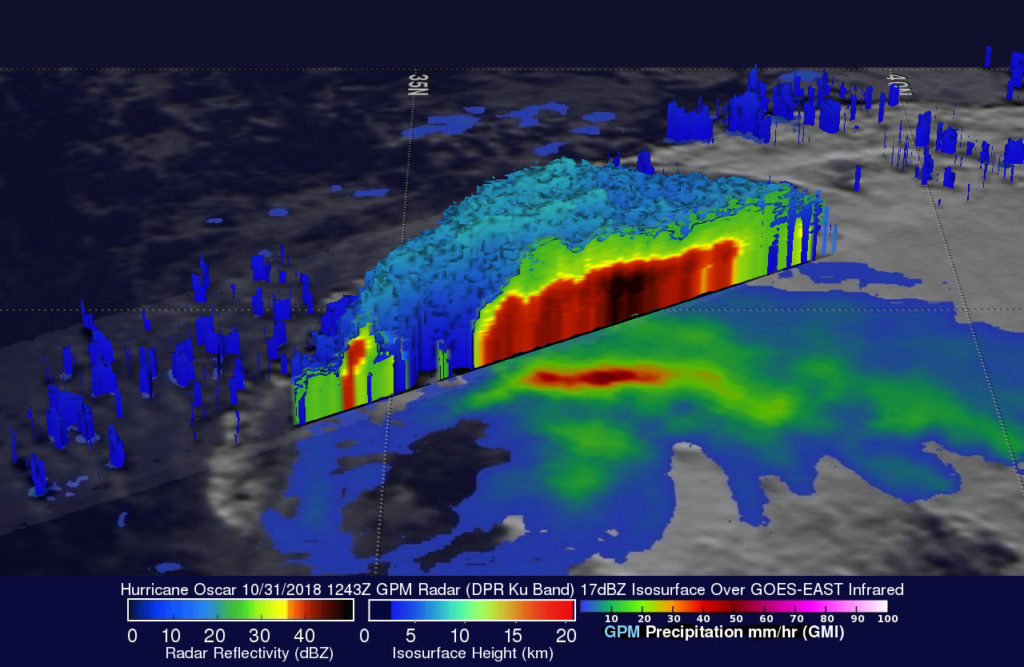Screen dimensions: 1024x667
Task: Click the Isosurface Height color bar
Action: tap(472, 610)
